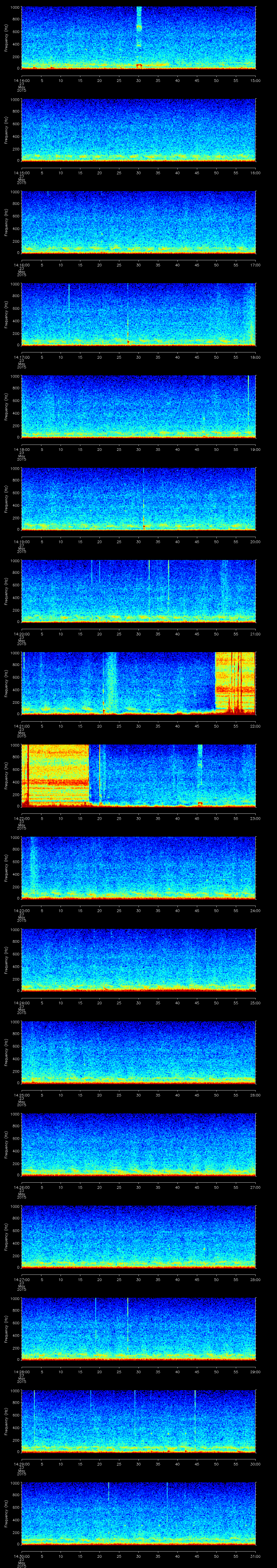
Task: Click the Frequency (Hz) axis label of 14:14 spectrogram
Action: tap(6, 38)
